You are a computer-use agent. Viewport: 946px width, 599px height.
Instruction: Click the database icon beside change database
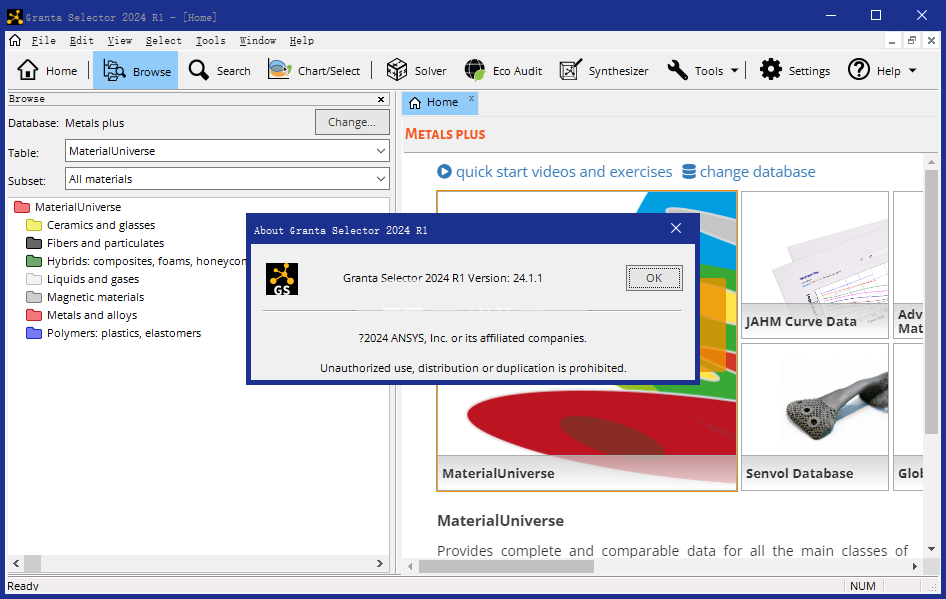tap(688, 172)
